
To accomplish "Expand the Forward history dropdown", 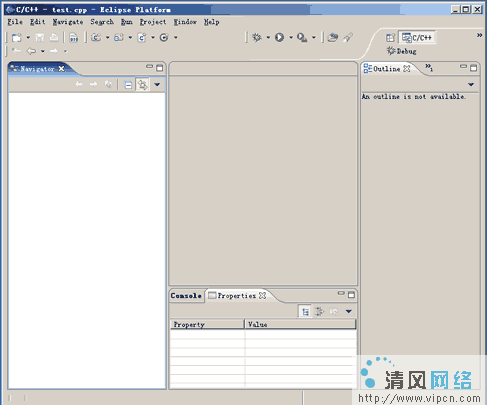I will pos(65,51).
